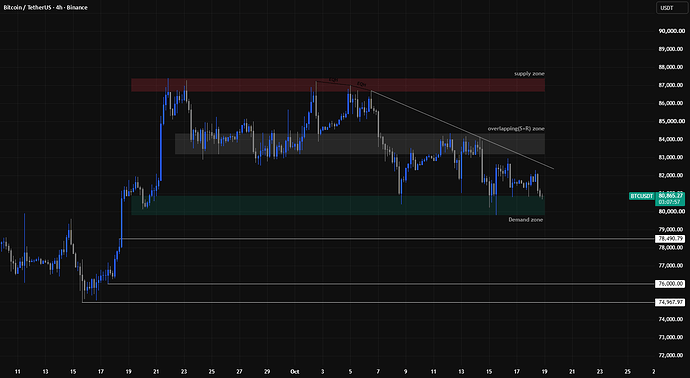Click the 76,000.00 horizontal line price label
This screenshot has height=378, width=690.
click(671, 284)
